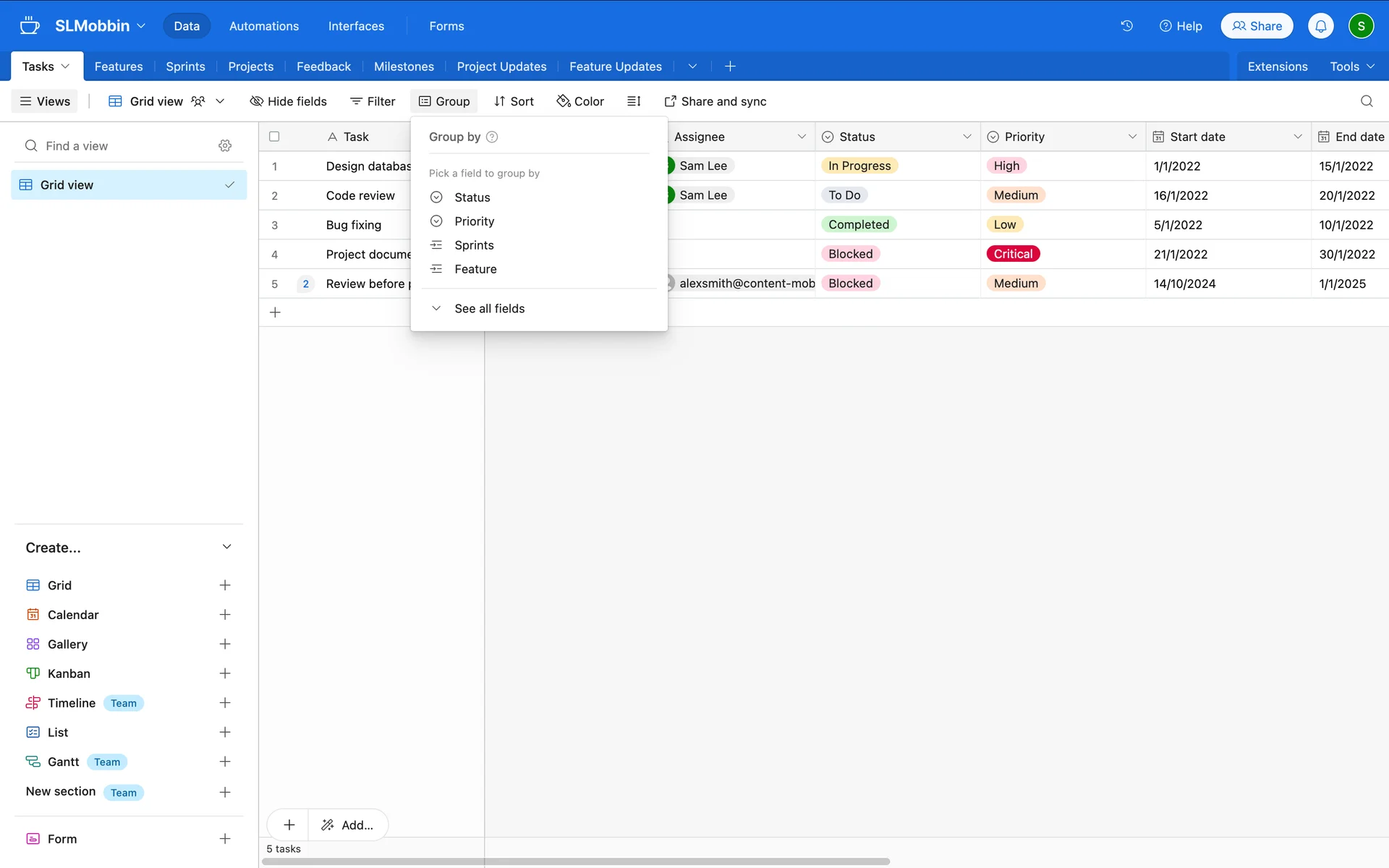
Task: Click the Critical priority tag
Action: point(1012,254)
